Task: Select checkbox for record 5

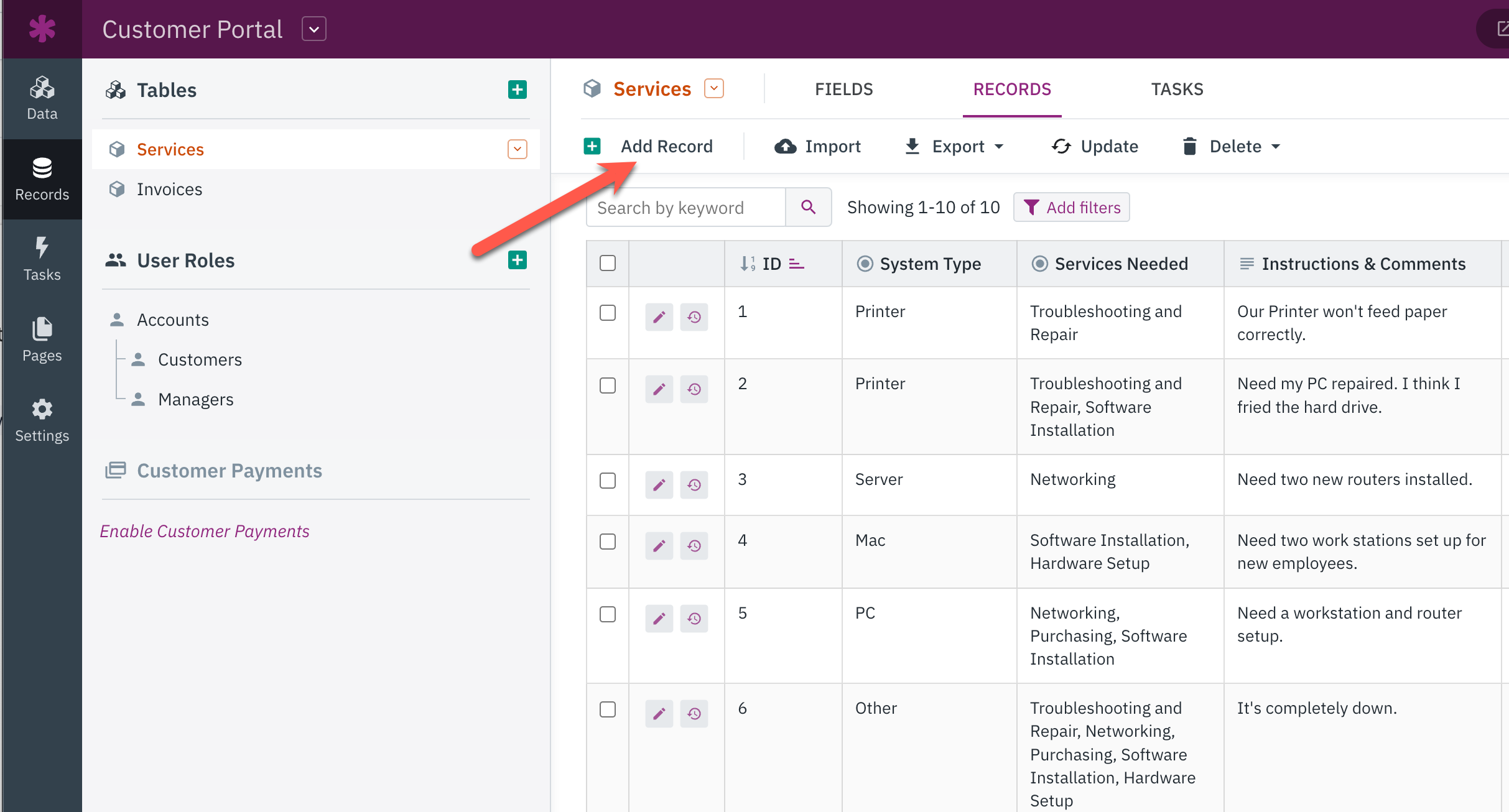Action: click(x=608, y=614)
